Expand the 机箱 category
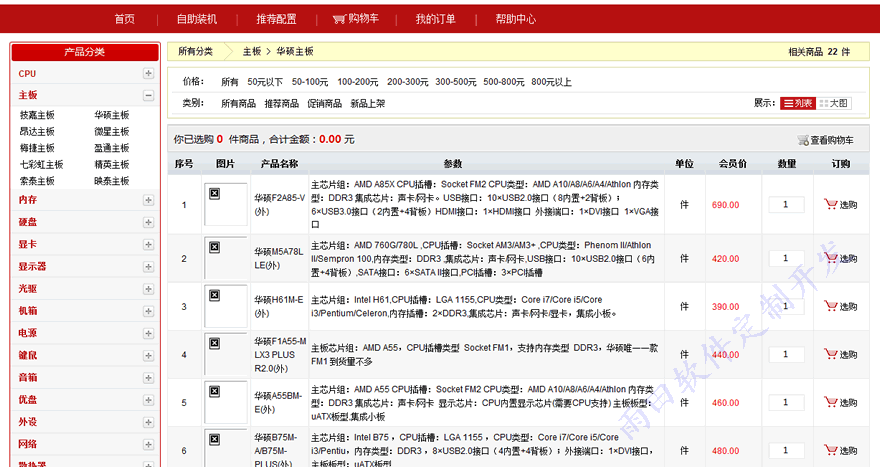The image size is (880, 467). [x=148, y=311]
